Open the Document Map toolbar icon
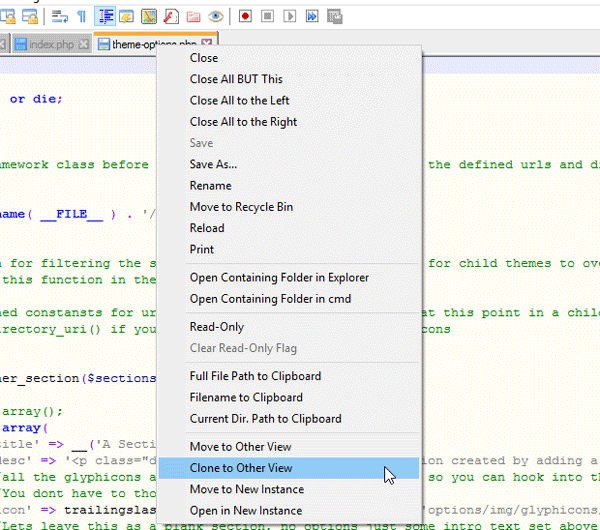 [x=148, y=15]
